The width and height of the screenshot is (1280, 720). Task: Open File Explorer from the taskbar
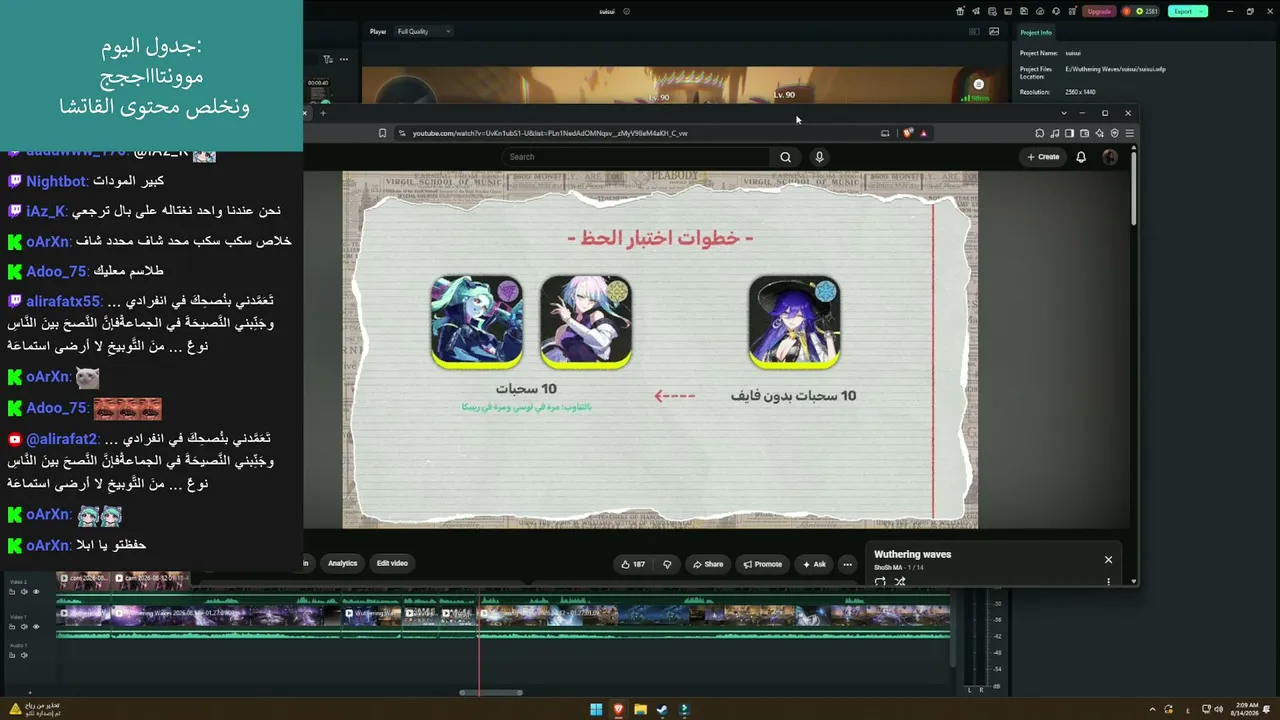pos(640,710)
